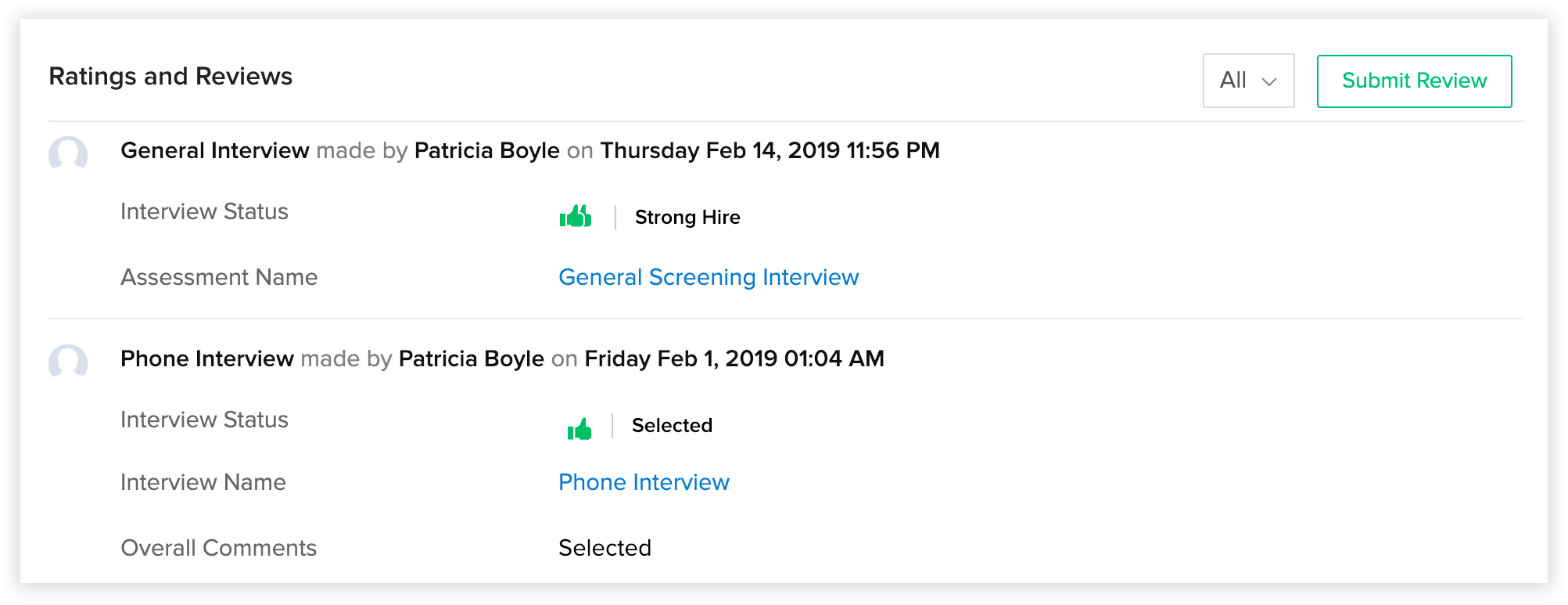Open the All filter dropdown
Image resolution: width=1568 pixels, height=605 pixels.
(x=1248, y=81)
